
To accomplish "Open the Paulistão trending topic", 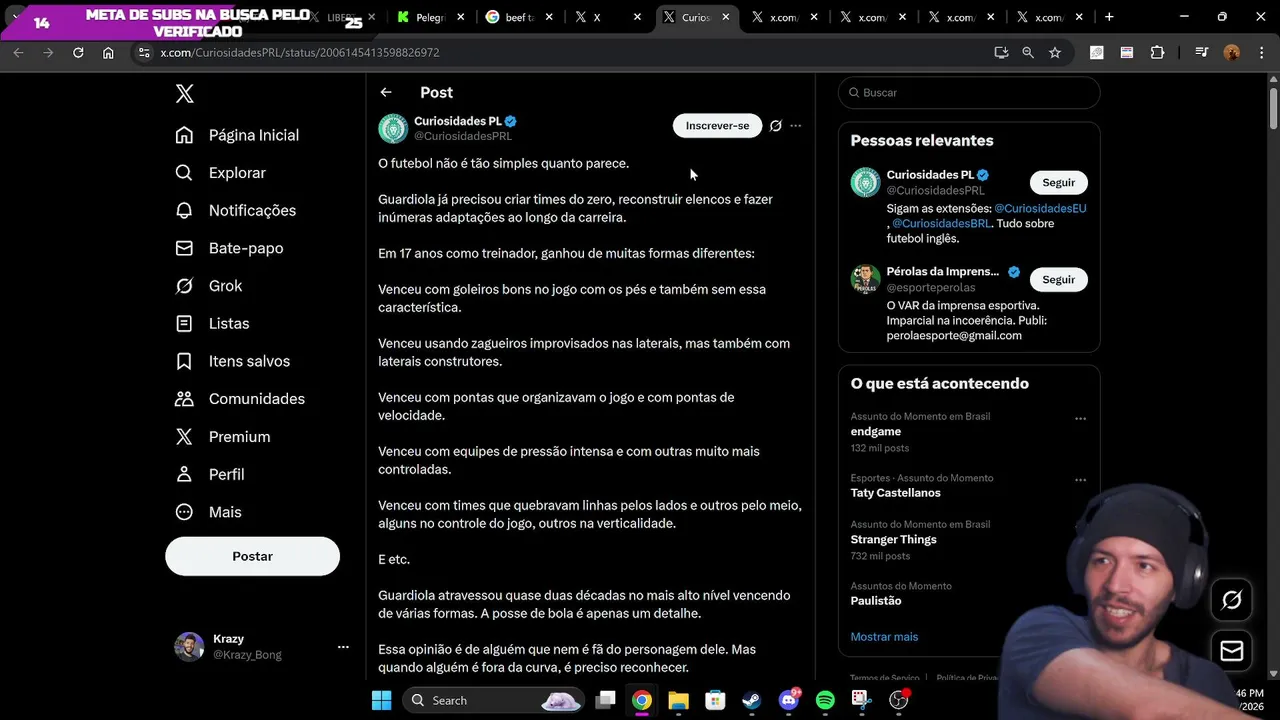I will pos(876,601).
